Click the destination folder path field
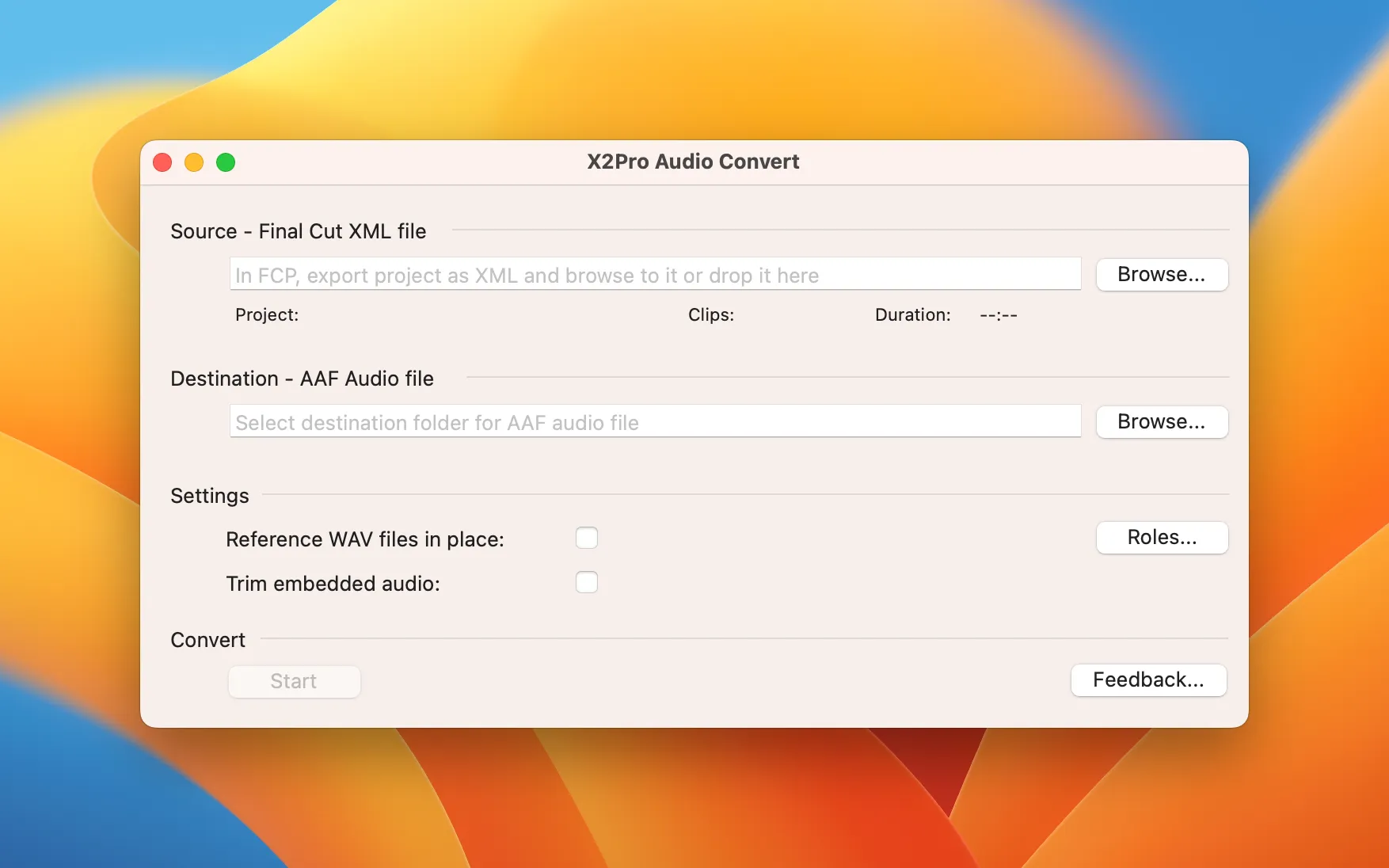 pos(654,421)
